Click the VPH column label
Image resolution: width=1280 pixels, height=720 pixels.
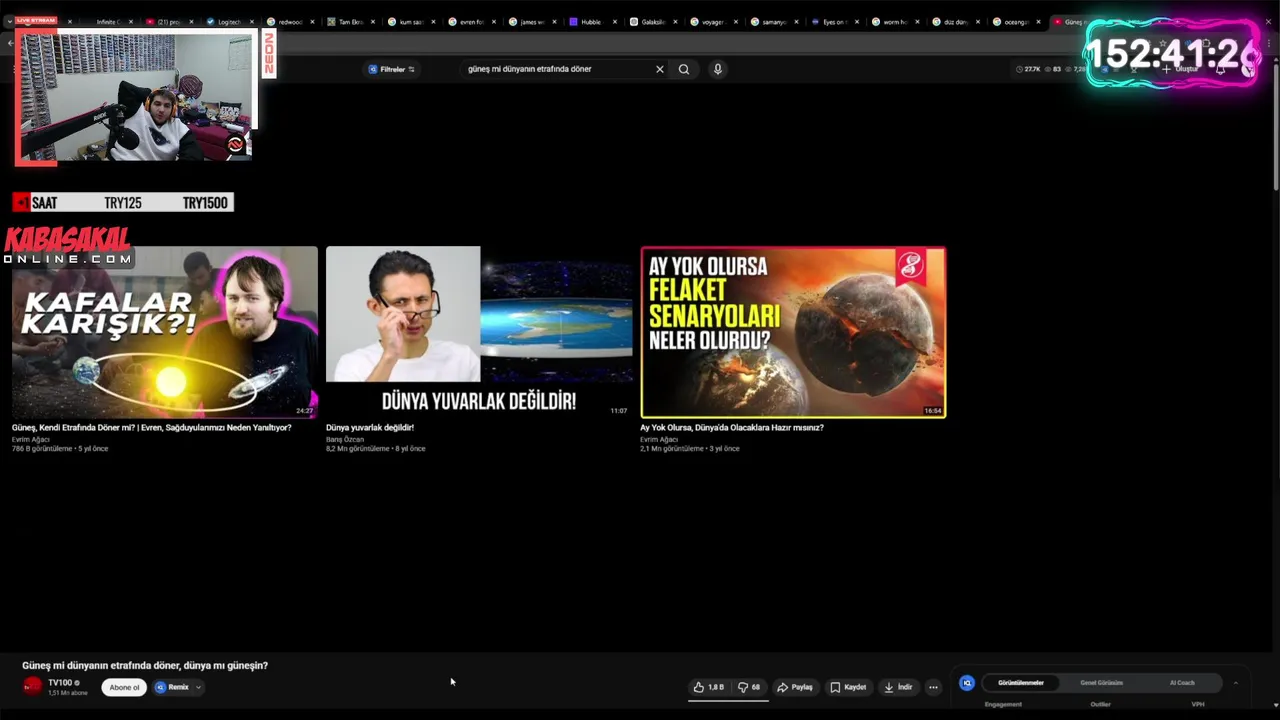(1198, 704)
